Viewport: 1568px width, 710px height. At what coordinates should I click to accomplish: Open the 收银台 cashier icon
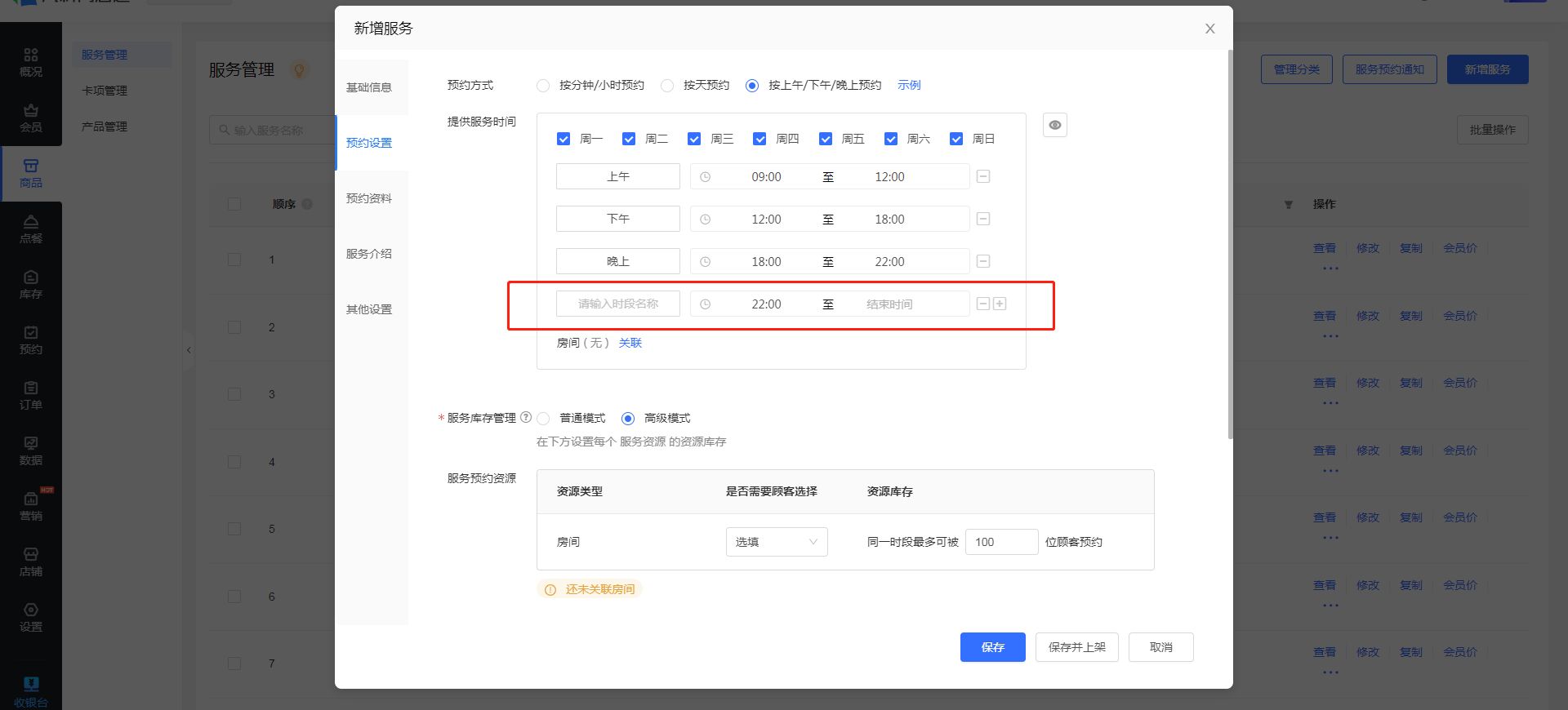(x=31, y=691)
